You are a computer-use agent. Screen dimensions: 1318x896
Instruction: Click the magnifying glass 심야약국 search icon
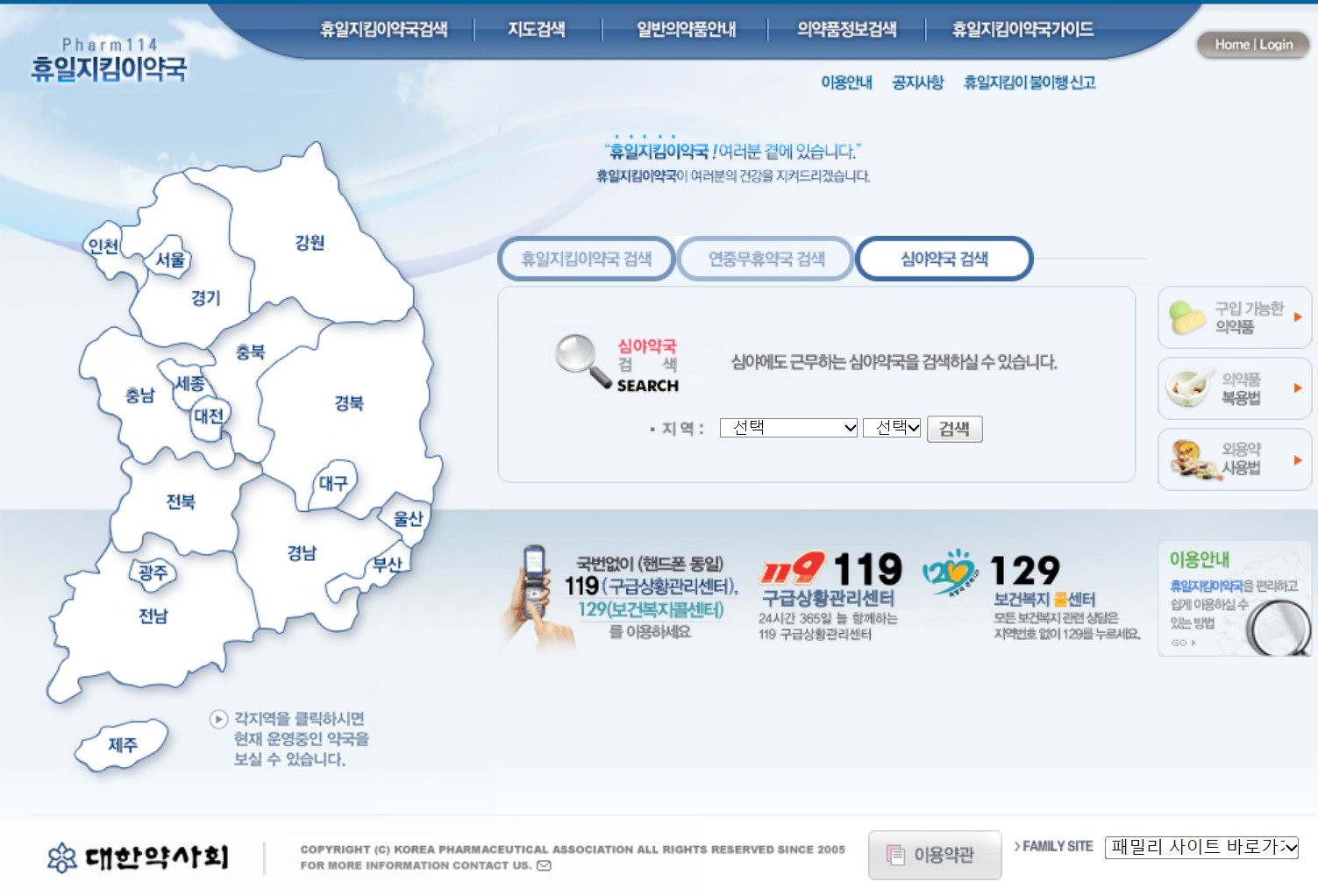pyautogui.click(x=582, y=361)
